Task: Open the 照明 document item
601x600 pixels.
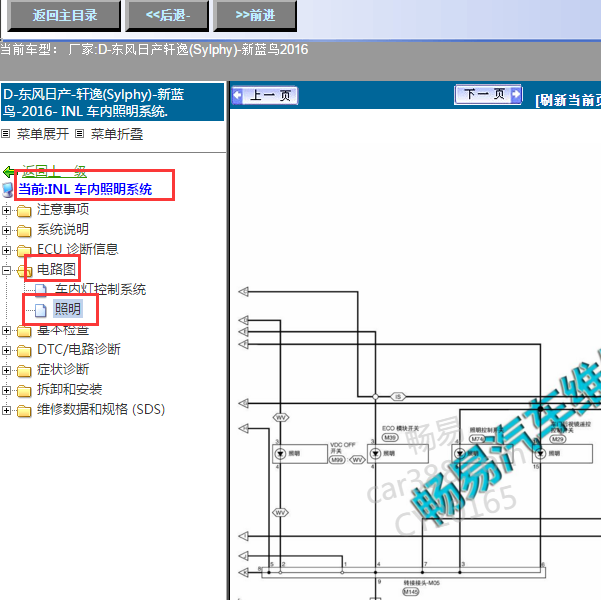Action: (x=68, y=309)
